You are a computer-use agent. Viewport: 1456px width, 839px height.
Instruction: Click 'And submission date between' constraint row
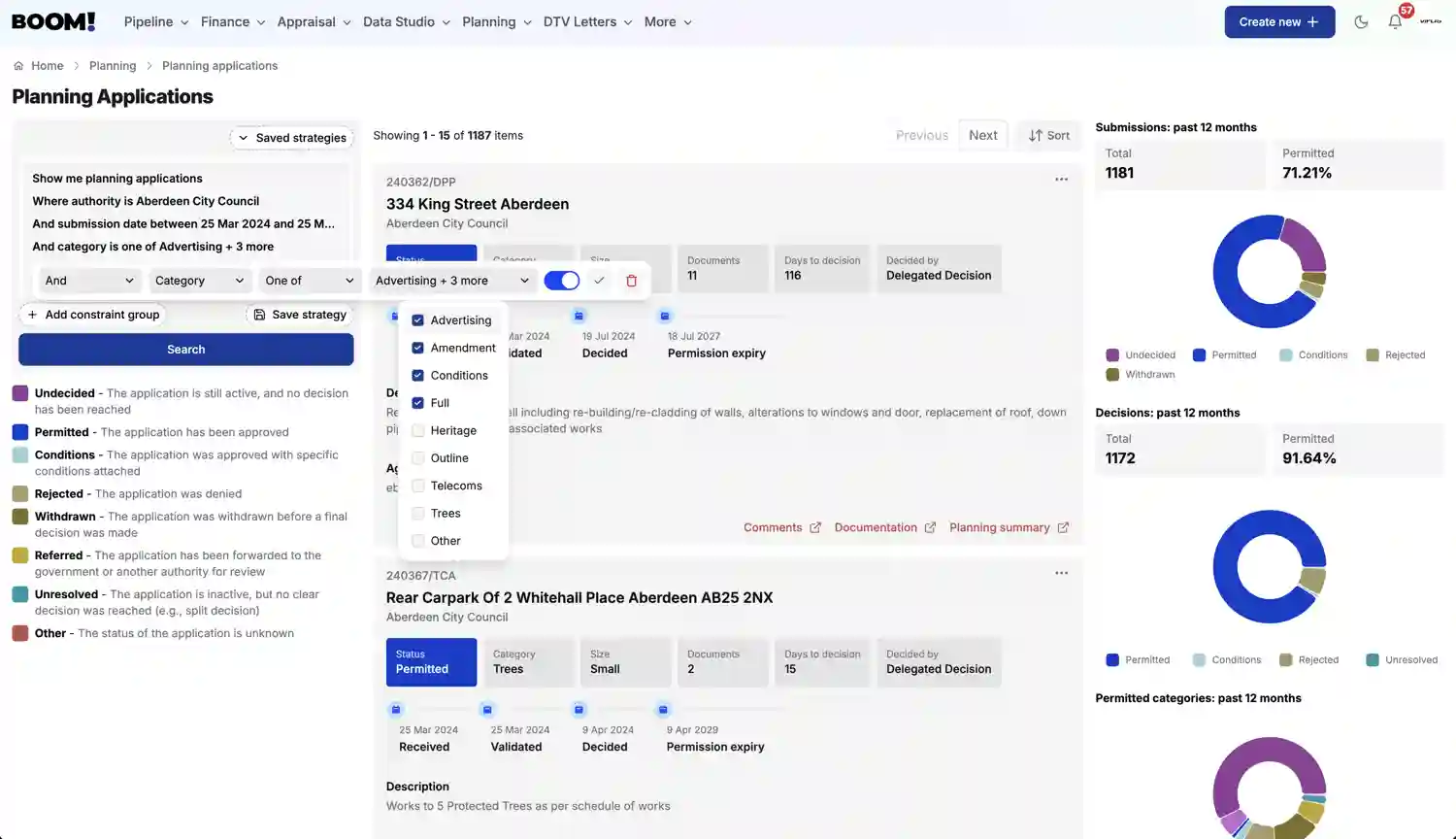[183, 223]
